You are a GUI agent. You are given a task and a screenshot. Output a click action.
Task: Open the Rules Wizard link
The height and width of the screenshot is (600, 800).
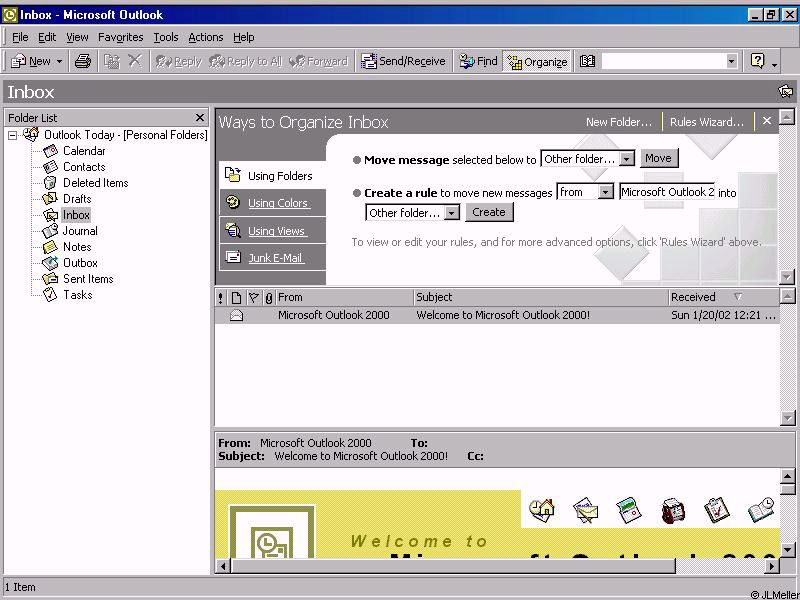(707, 122)
